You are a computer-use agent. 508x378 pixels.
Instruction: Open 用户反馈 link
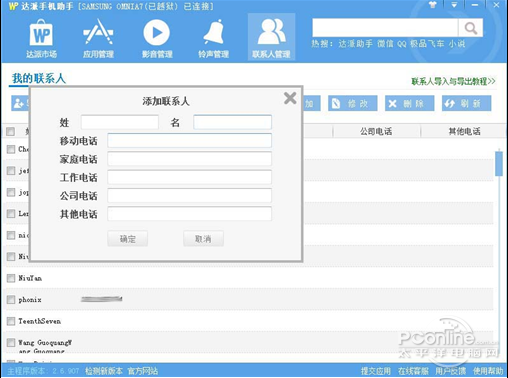pos(450,371)
